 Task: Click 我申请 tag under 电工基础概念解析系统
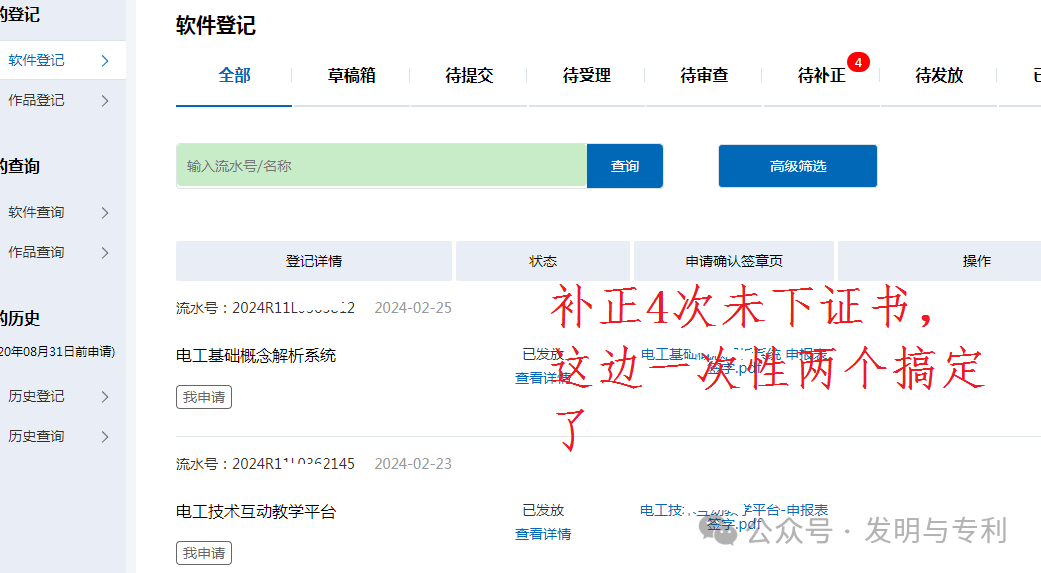204,397
